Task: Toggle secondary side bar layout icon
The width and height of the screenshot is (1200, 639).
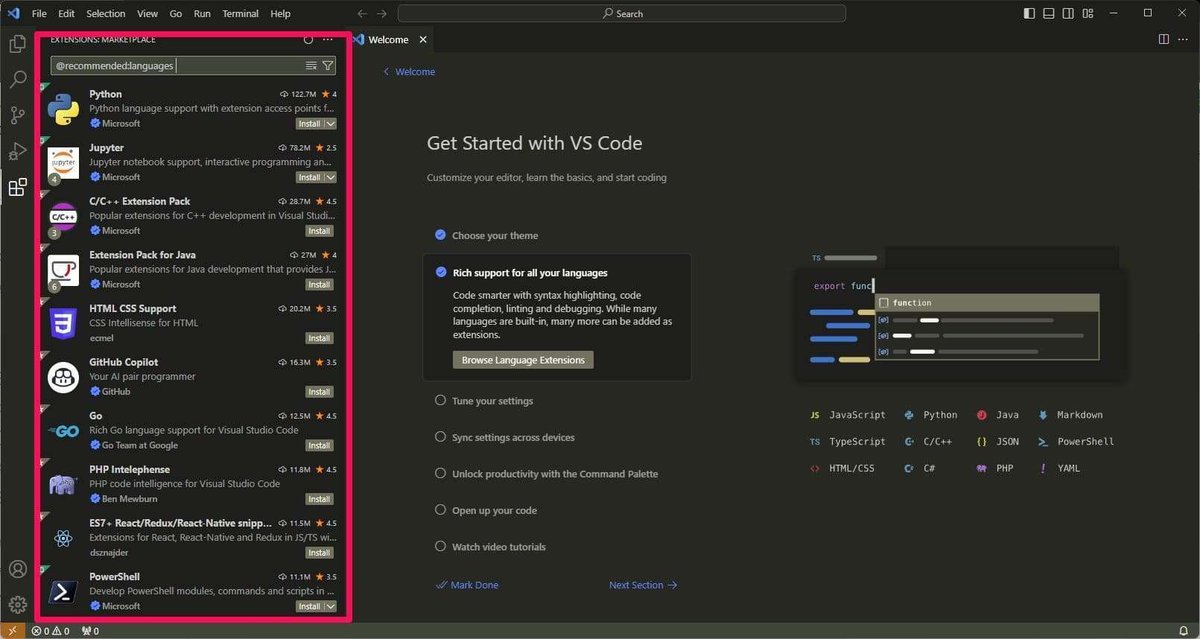Action: click(1068, 13)
